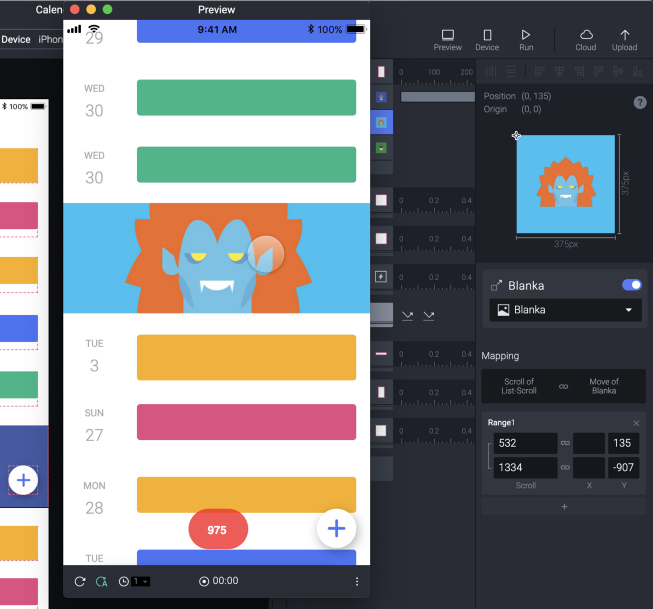The image size is (653, 609).
Task: Click the Blanka image thumbnail in the property panel
Action: tap(566, 184)
